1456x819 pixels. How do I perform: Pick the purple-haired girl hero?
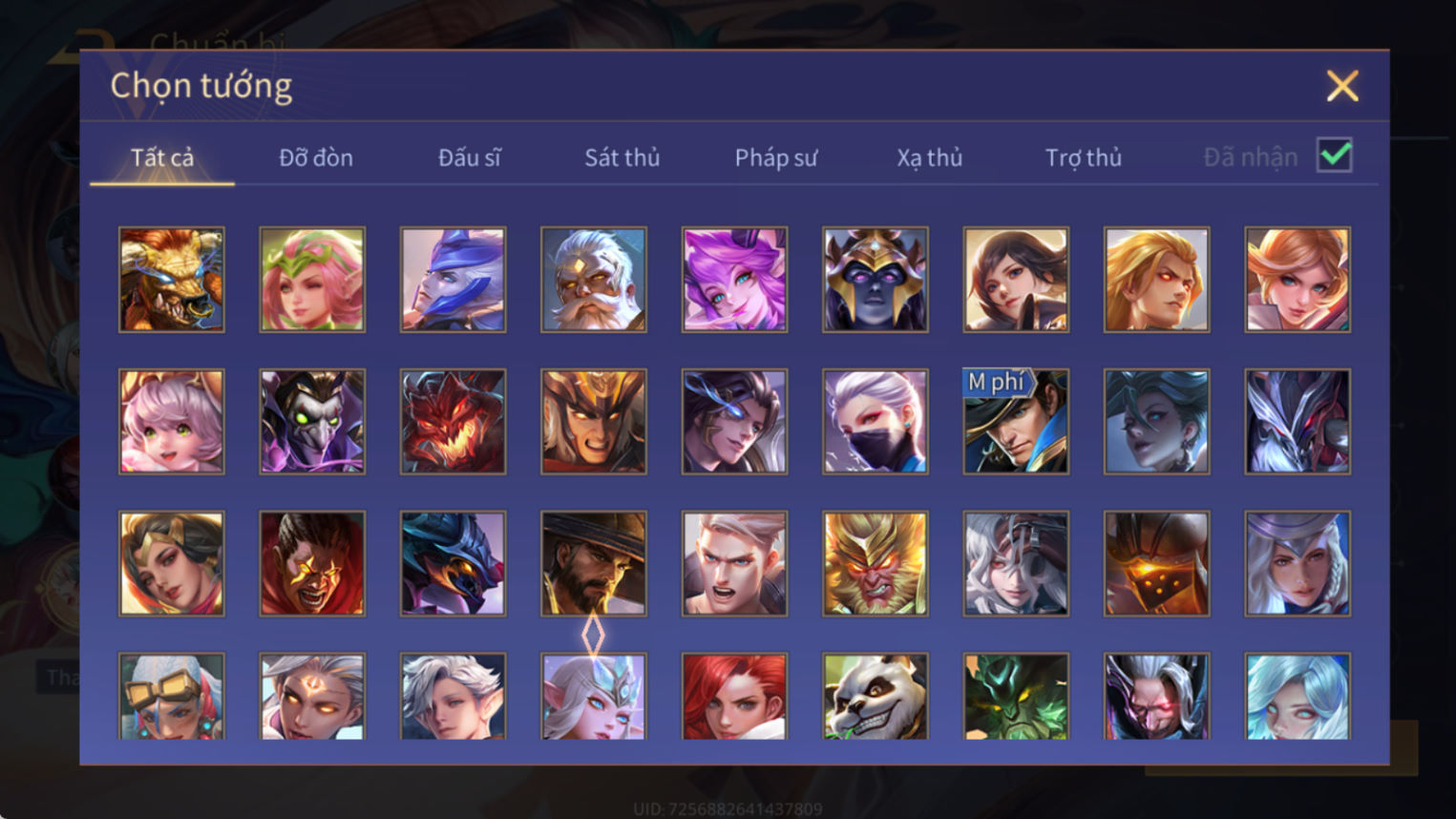pos(734,280)
